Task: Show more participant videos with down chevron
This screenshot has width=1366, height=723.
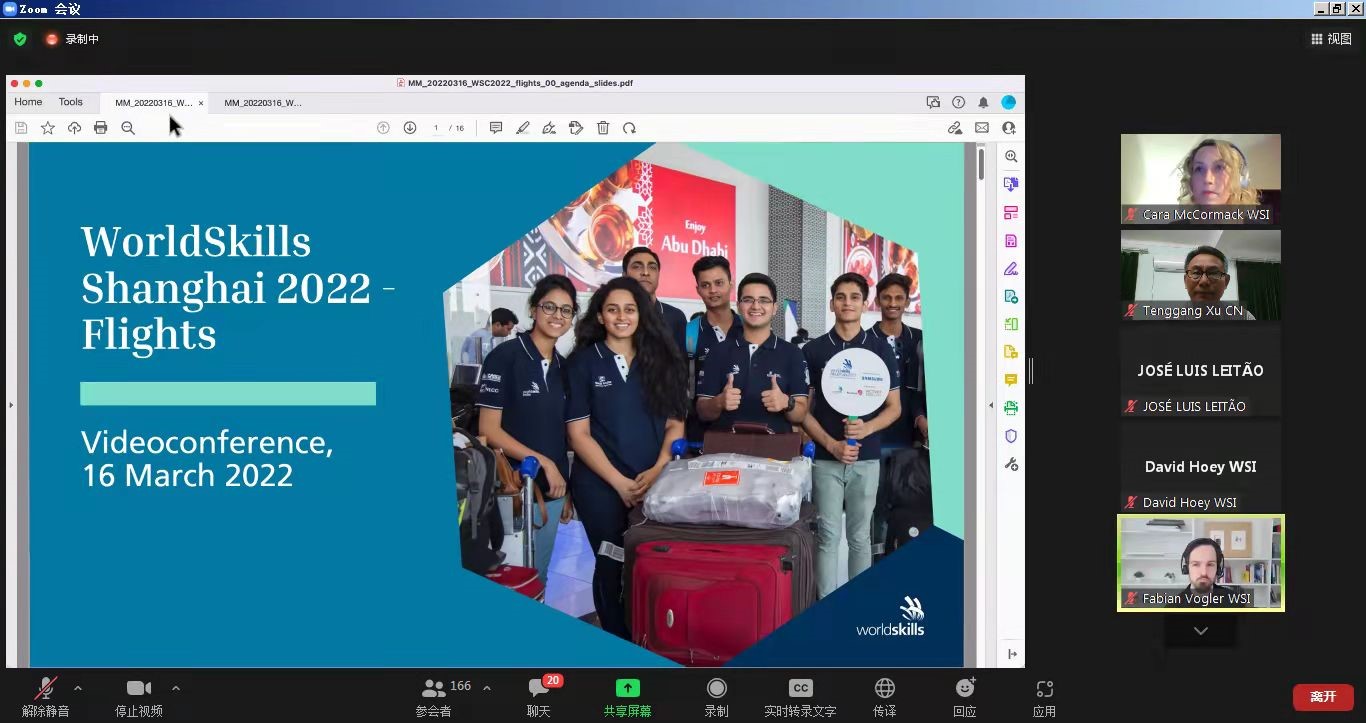Action: (x=1200, y=631)
